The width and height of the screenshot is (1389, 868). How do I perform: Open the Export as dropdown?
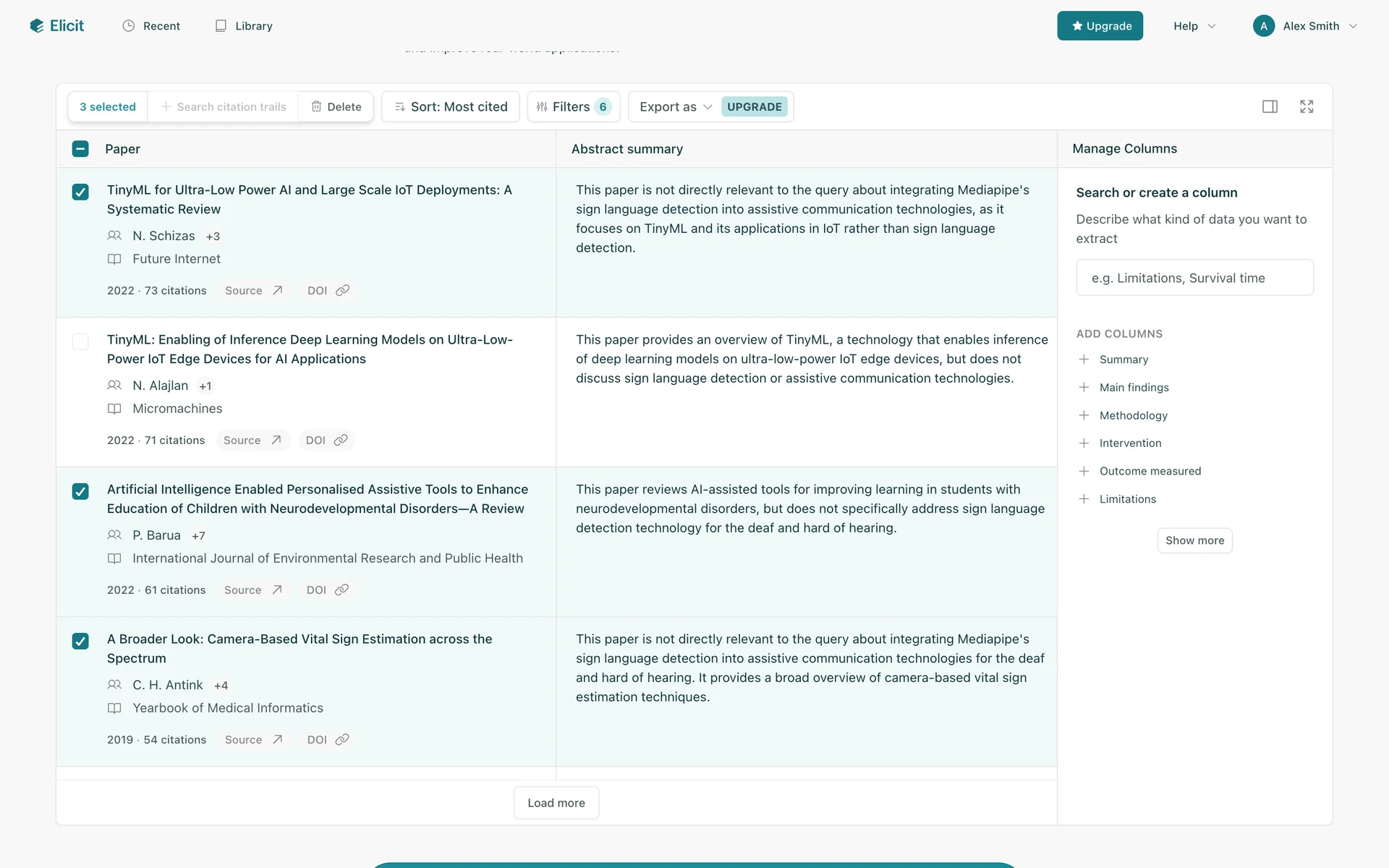[675, 106]
